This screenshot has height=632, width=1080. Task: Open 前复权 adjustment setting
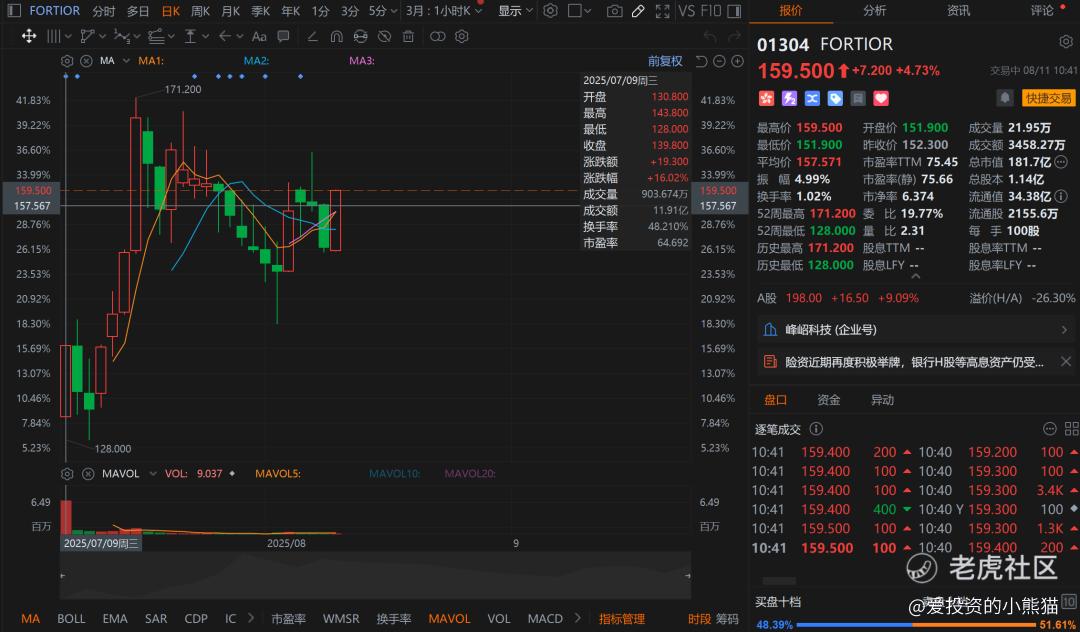(665, 61)
